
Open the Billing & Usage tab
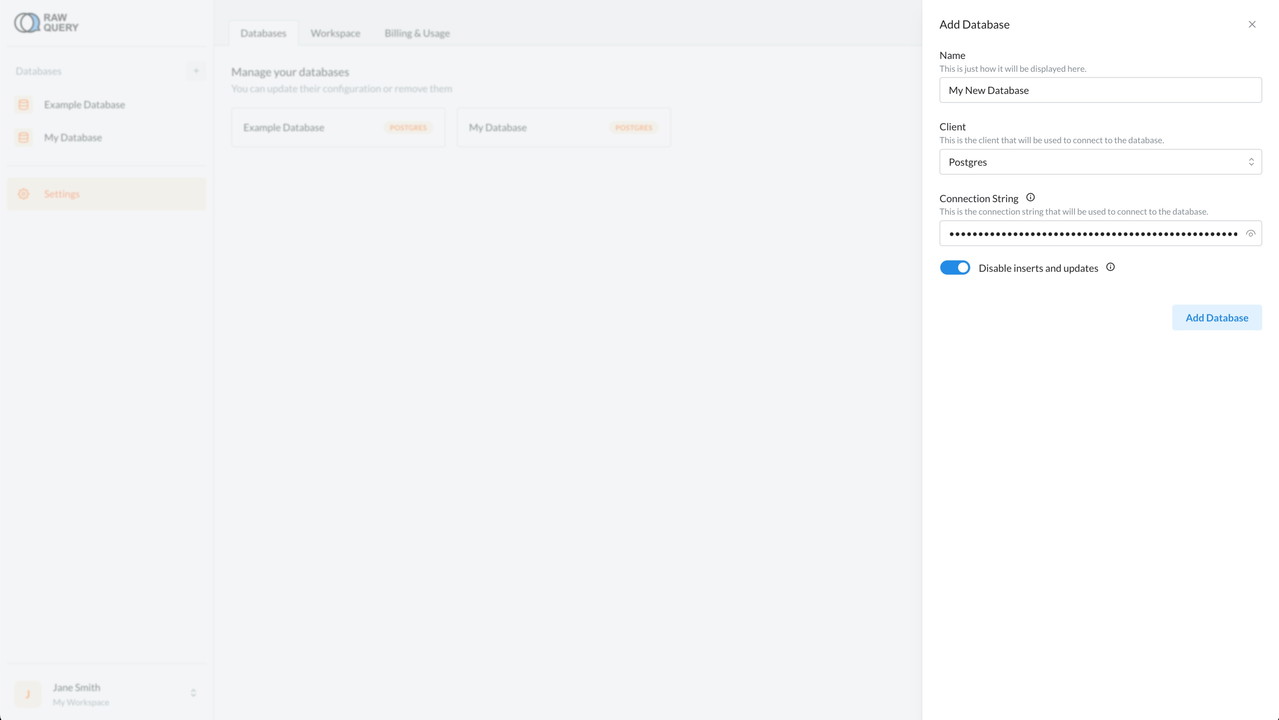pyautogui.click(x=417, y=33)
